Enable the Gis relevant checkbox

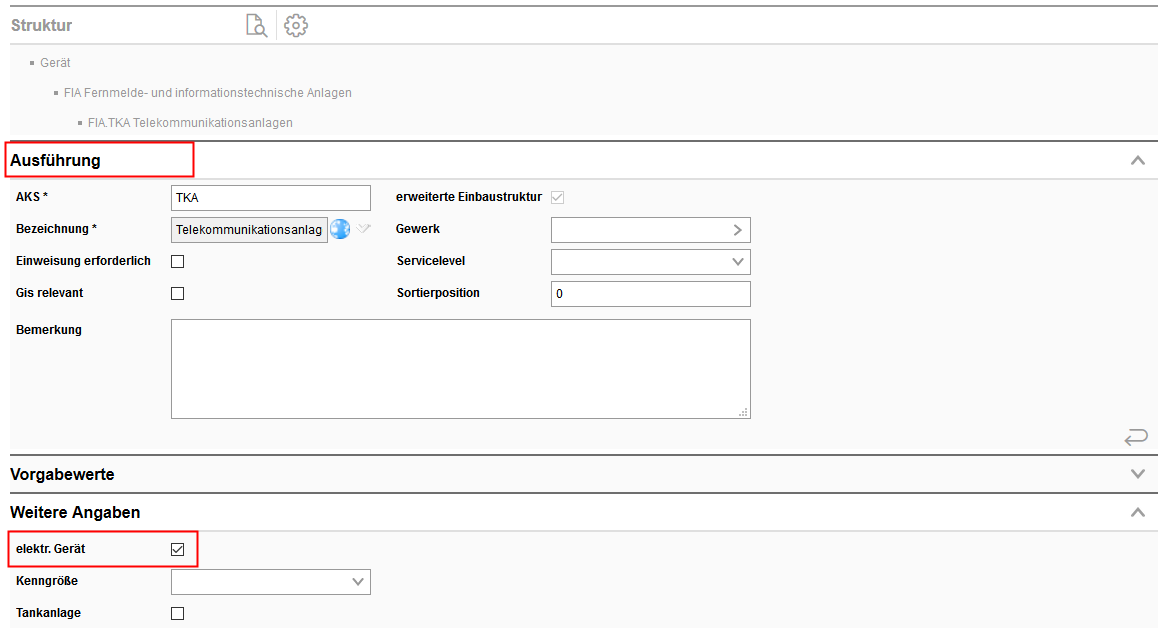[x=178, y=294]
